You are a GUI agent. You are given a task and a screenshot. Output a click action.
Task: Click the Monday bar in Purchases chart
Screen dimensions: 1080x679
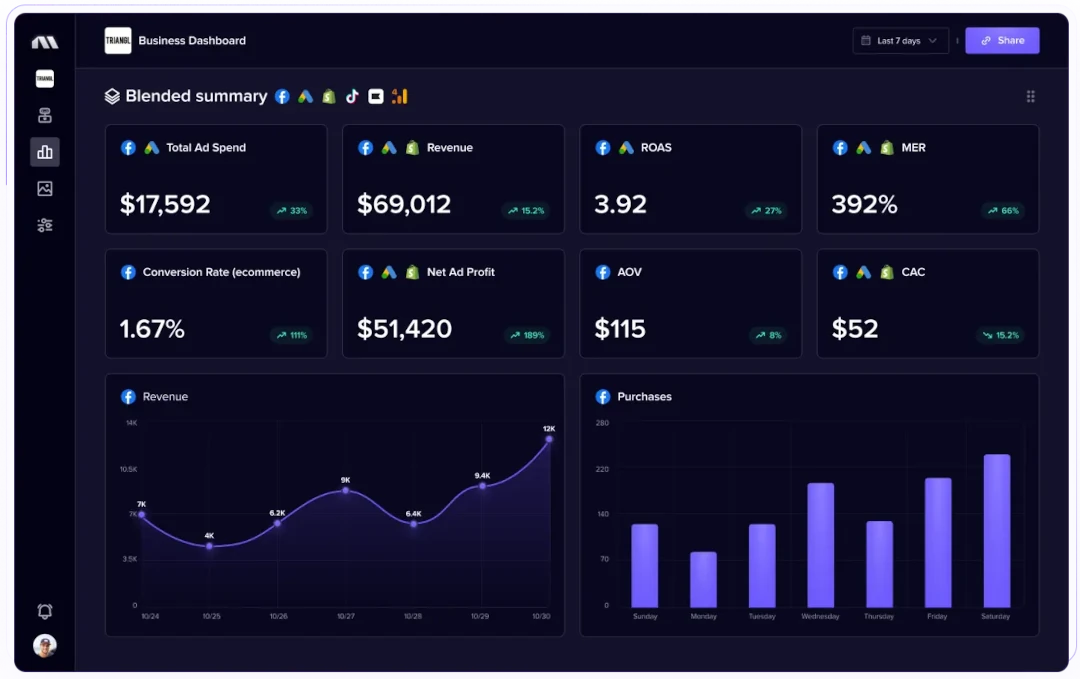click(x=703, y=580)
